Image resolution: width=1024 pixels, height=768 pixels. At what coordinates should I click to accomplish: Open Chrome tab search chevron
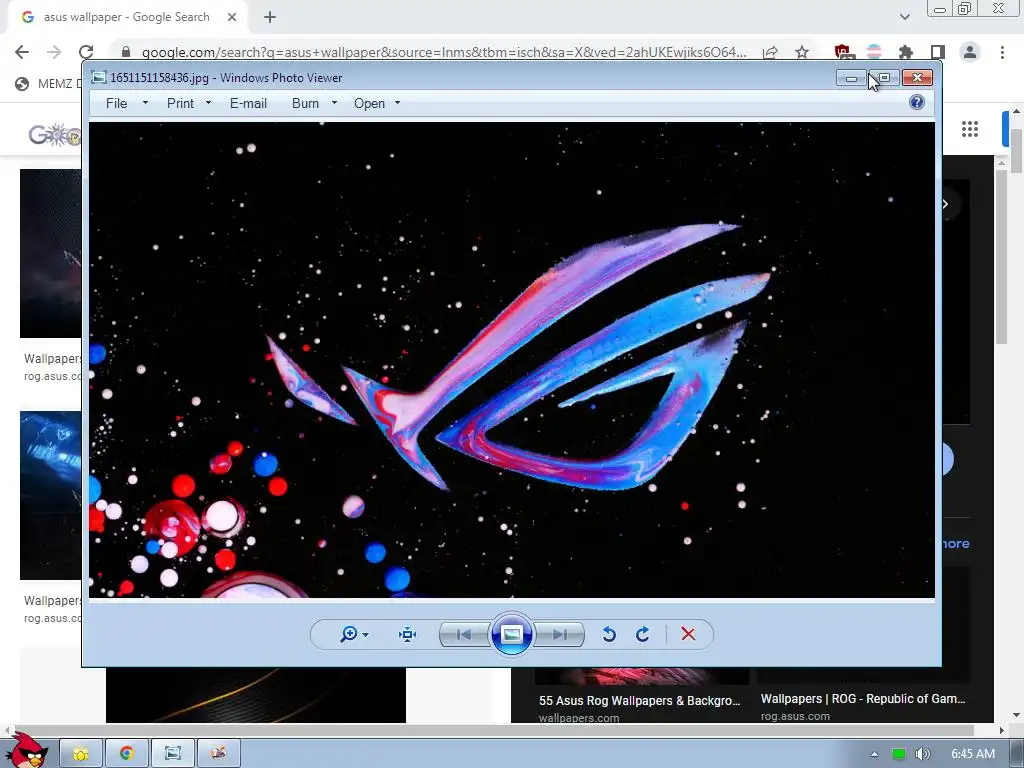(904, 17)
